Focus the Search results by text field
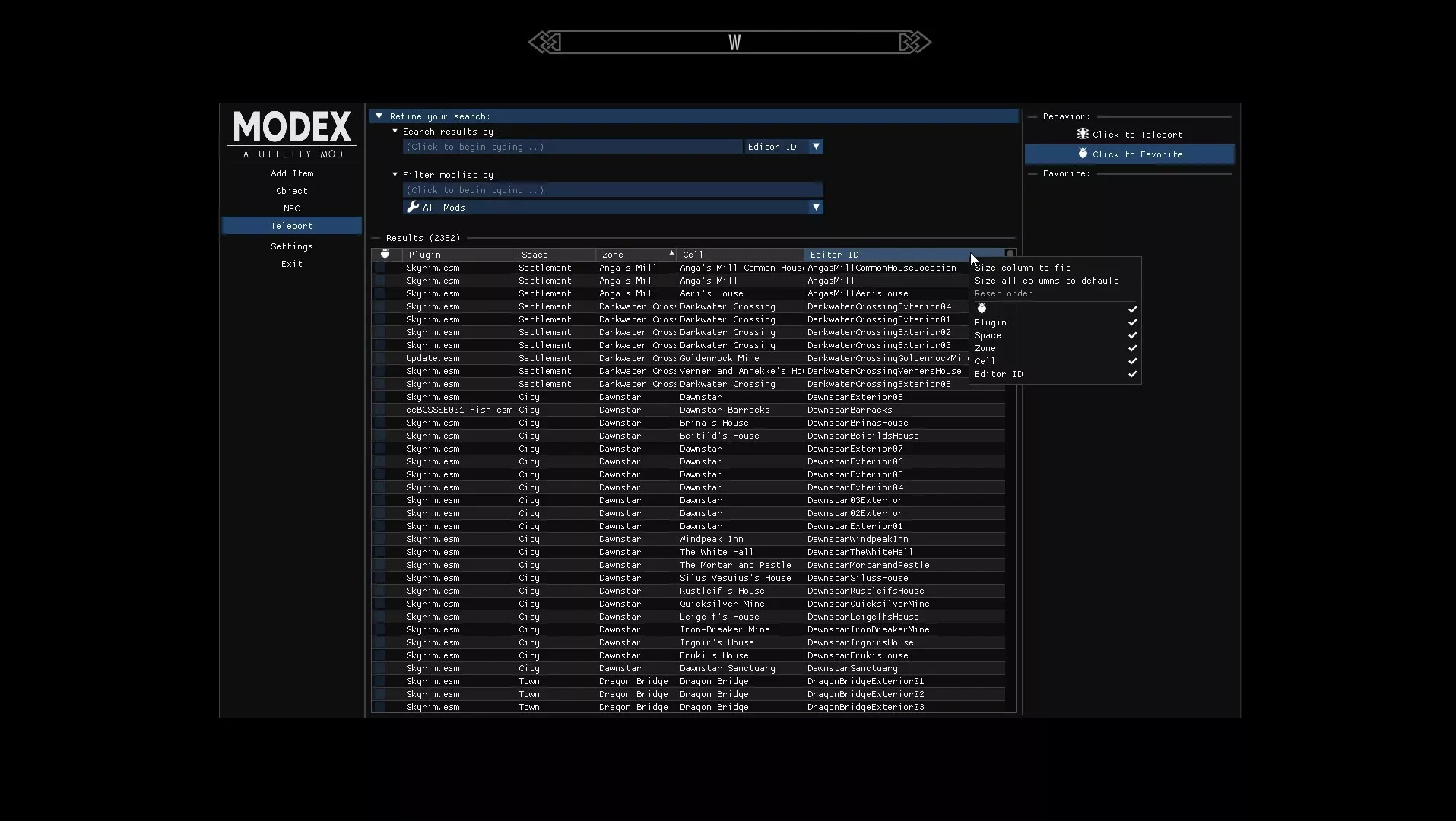 [x=573, y=147]
